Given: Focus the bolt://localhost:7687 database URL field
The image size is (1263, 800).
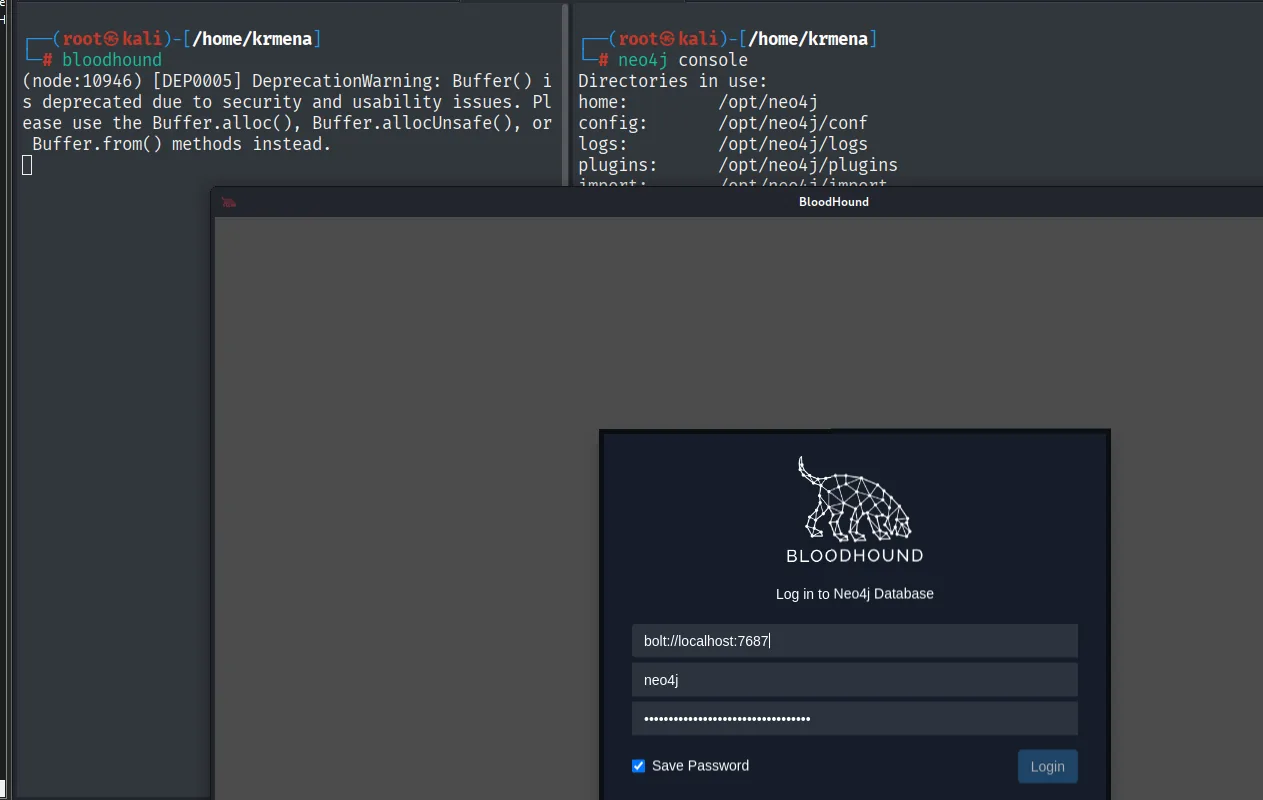Looking at the screenshot, I should tap(854, 641).
